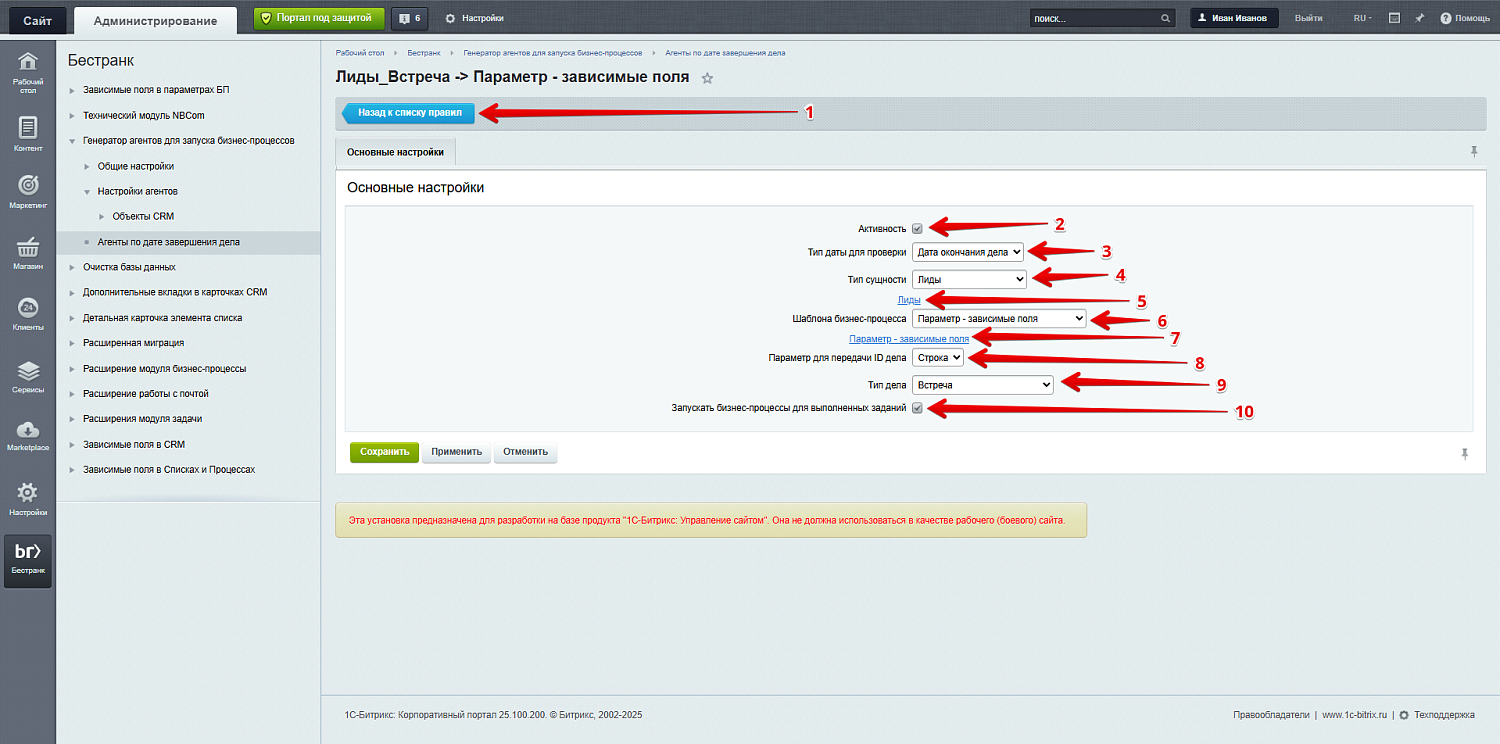Expand Очистка базы данных tree item

point(72,267)
